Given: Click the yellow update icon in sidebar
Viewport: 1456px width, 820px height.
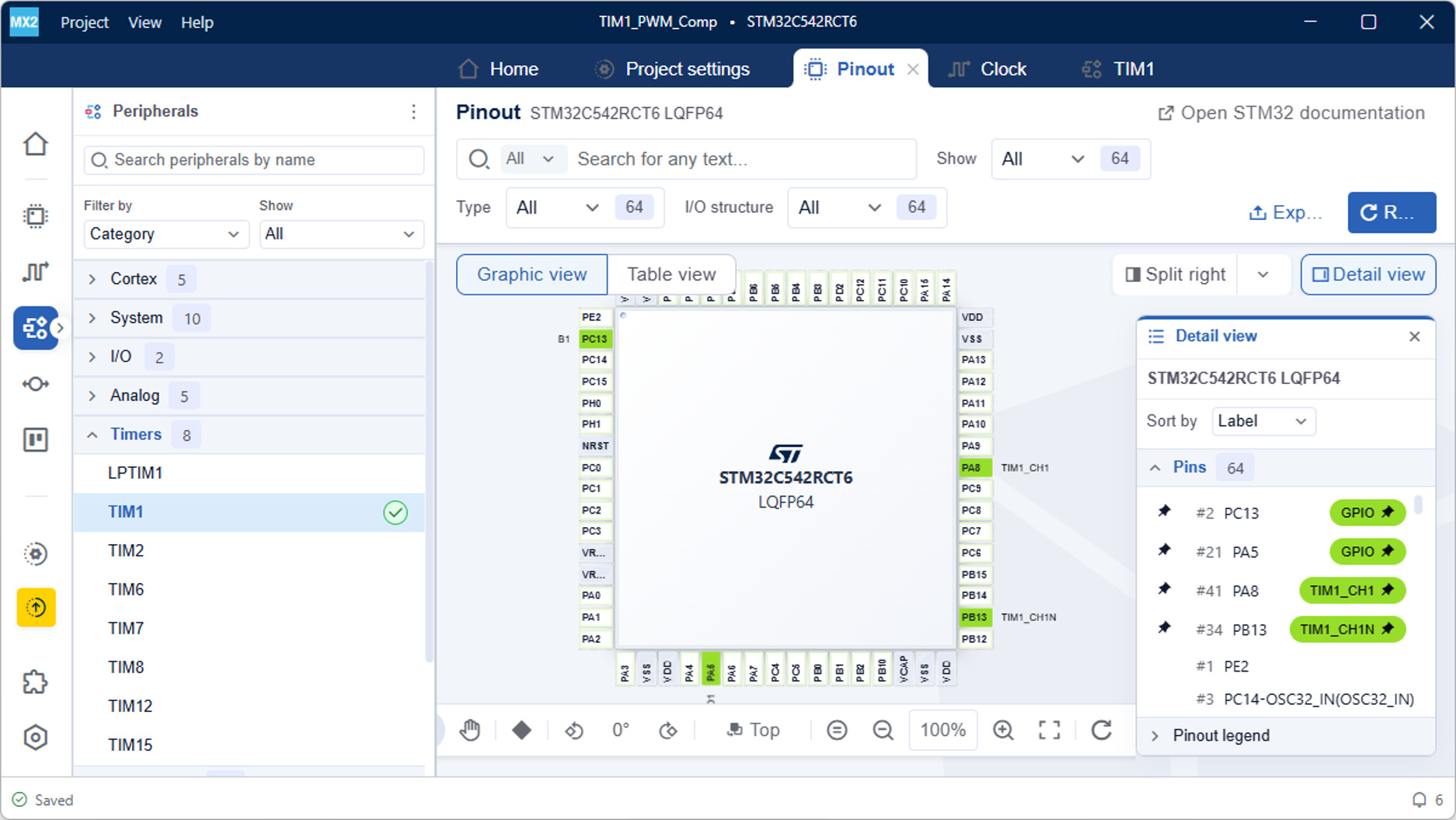Looking at the screenshot, I should point(36,607).
